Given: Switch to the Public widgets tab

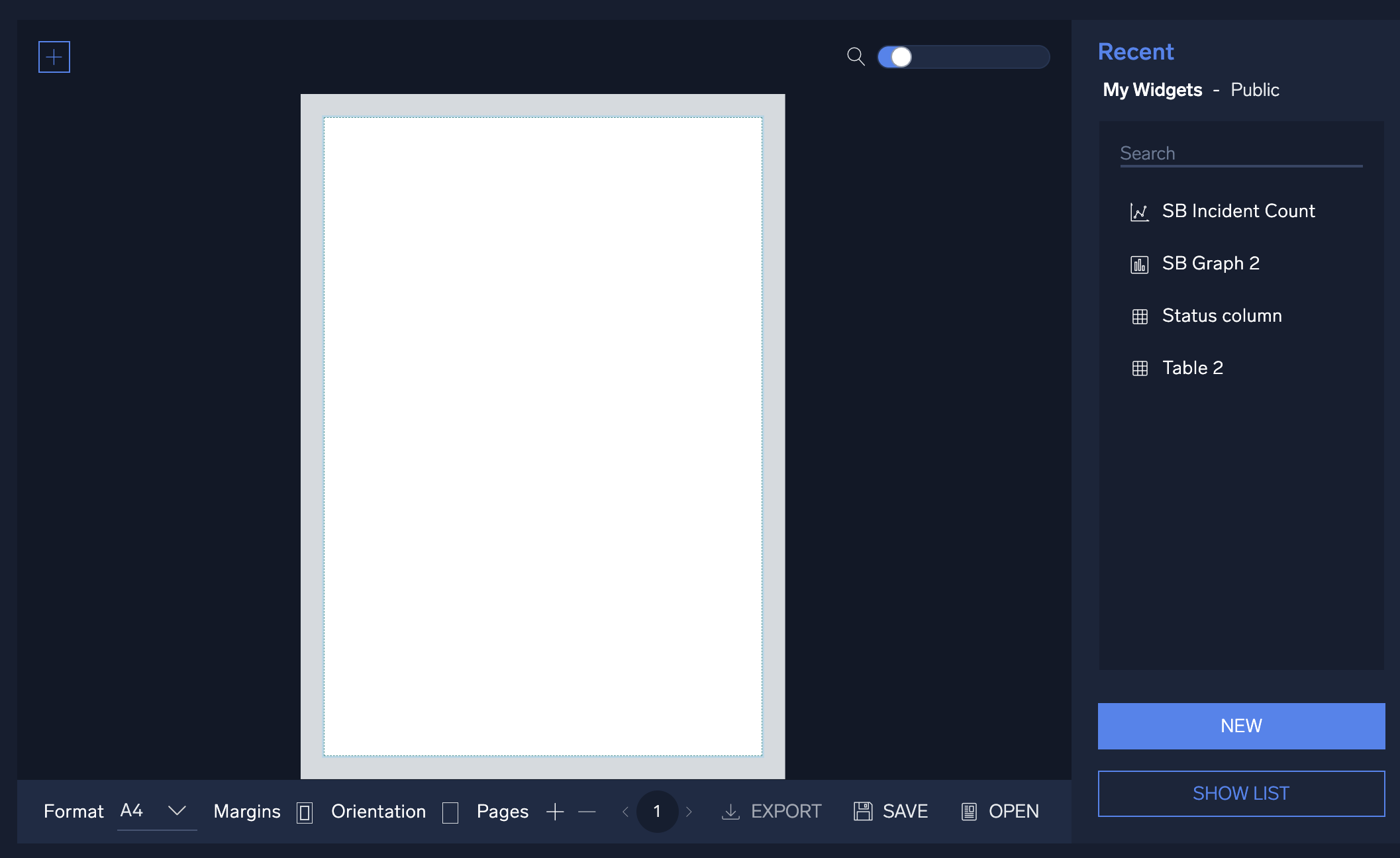Looking at the screenshot, I should coord(1255,89).
